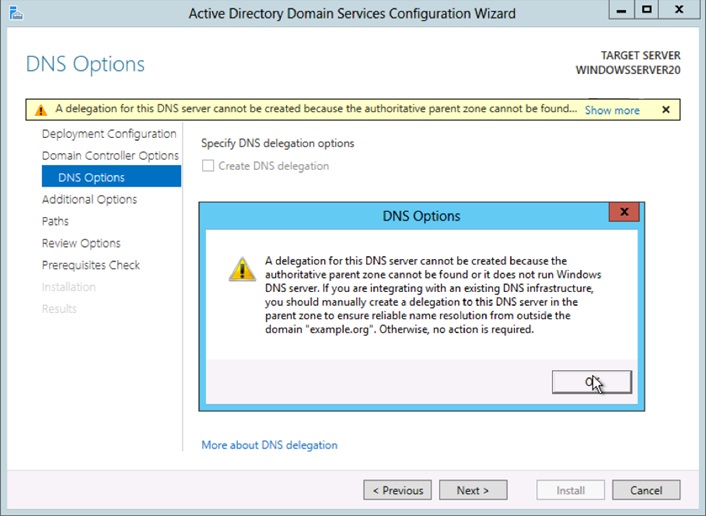Advance with the Next button
Image resolution: width=706 pixels, height=516 pixels.
[473, 490]
